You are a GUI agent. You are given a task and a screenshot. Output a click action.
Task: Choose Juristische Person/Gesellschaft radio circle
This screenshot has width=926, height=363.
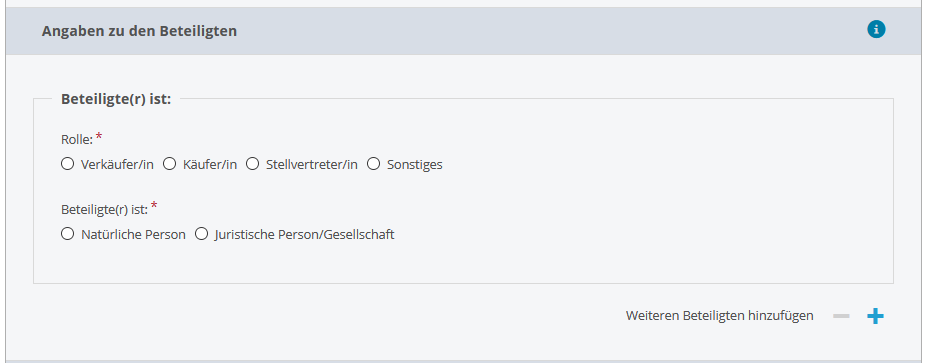(x=202, y=234)
